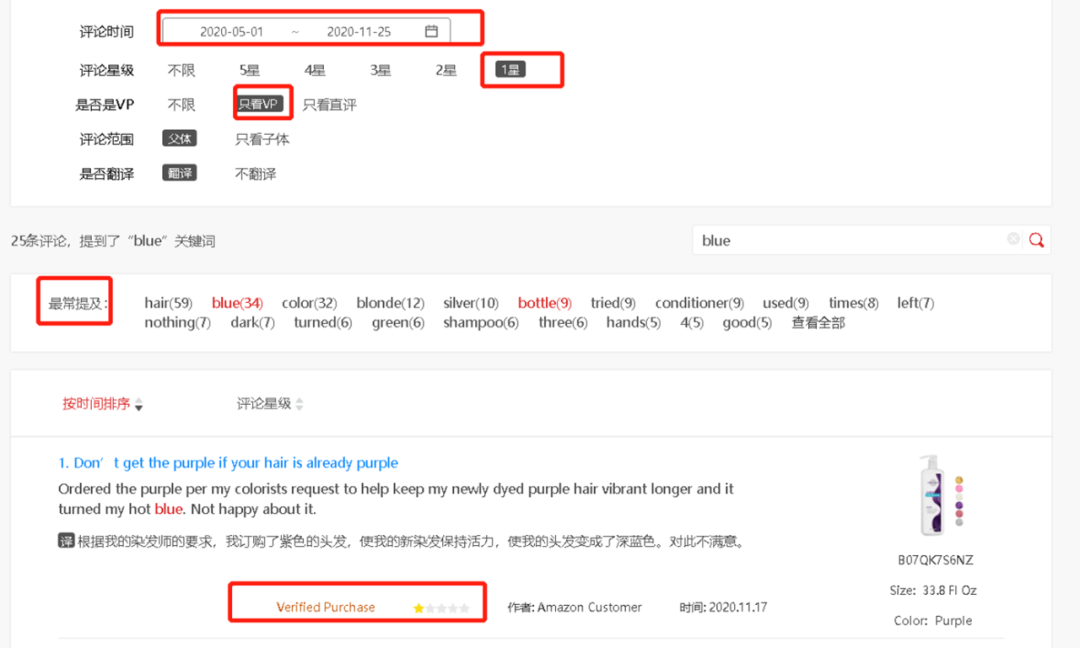Toggle the 翻译 translation badge
This screenshot has height=648, width=1080.
point(179,172)
